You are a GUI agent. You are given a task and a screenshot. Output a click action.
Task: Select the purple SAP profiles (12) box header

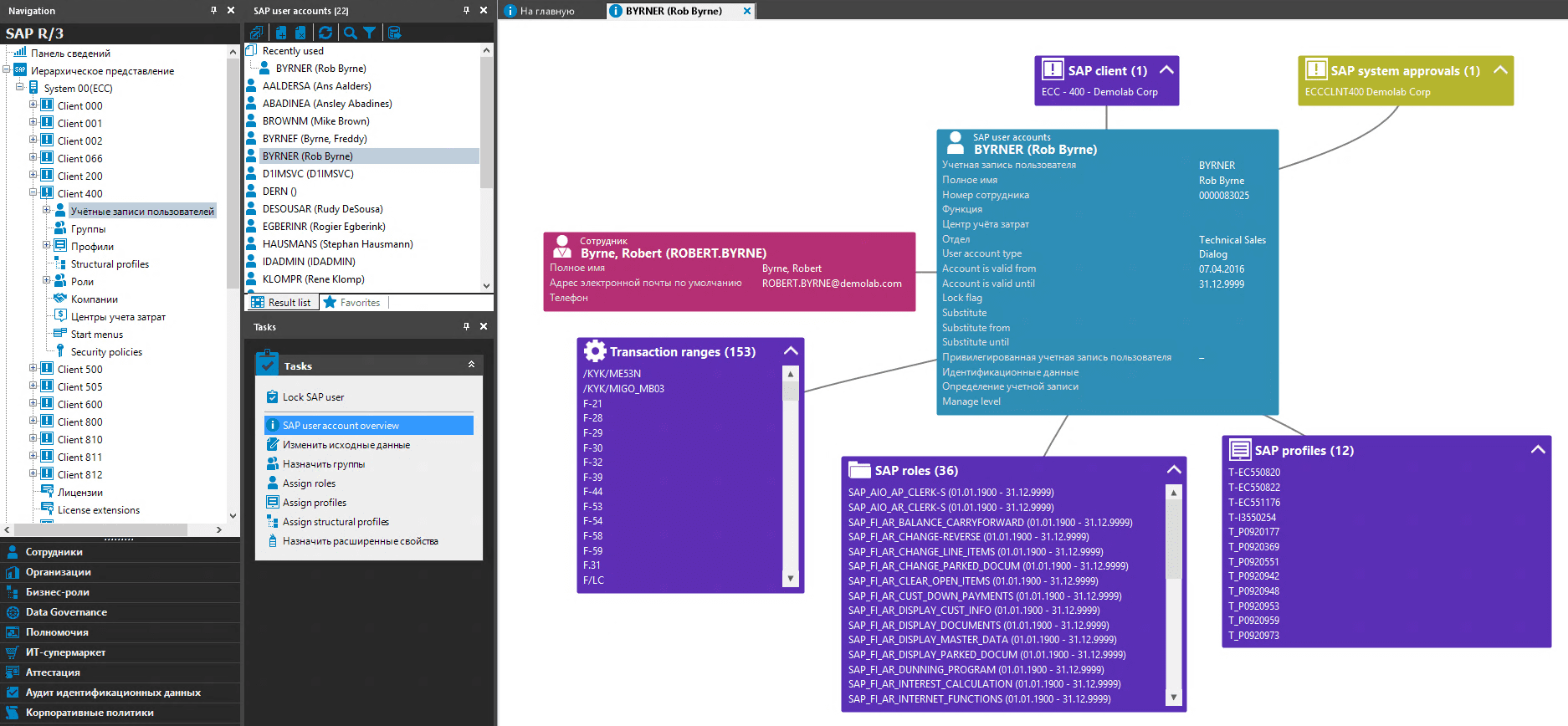click(x=1386, y=450)
